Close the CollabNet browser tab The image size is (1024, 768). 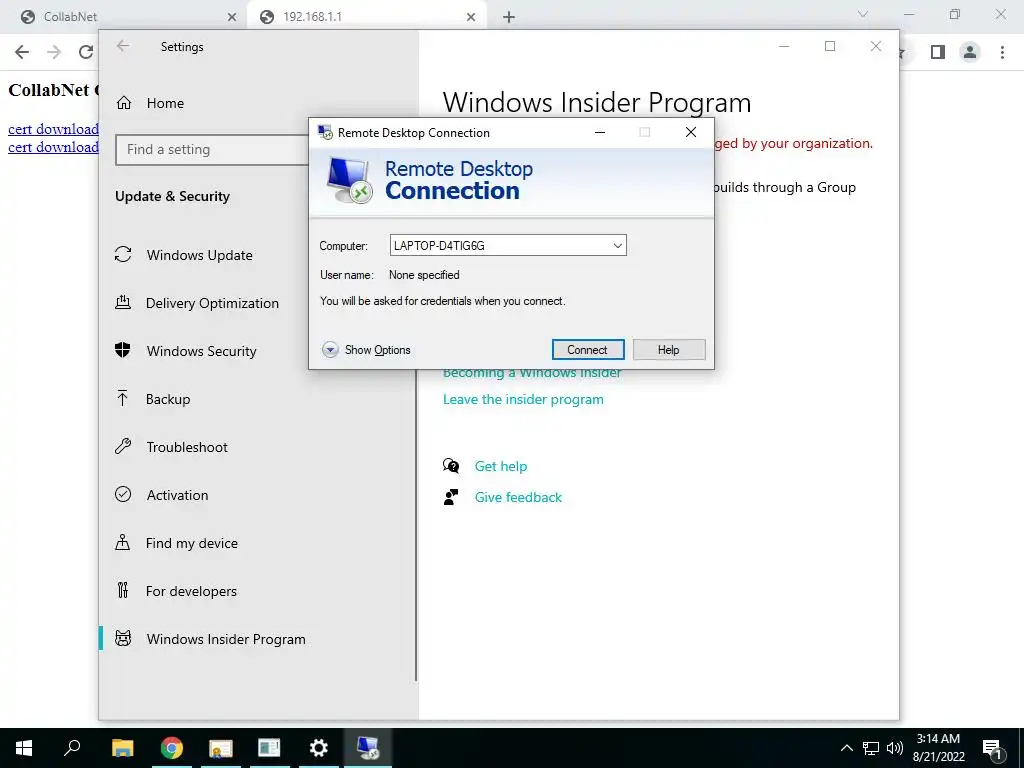click(x=232, y=18)
